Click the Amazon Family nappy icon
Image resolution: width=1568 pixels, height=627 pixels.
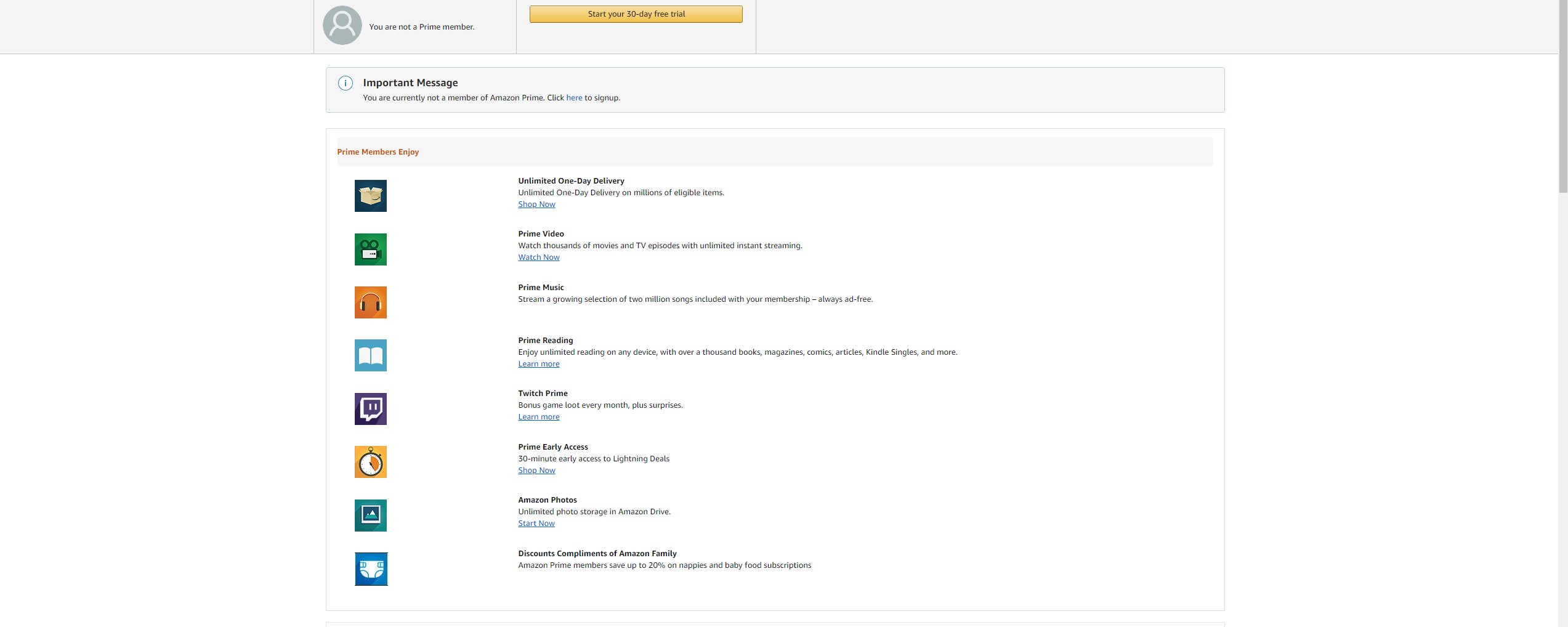pyautogui.click(x=371, y=569)
